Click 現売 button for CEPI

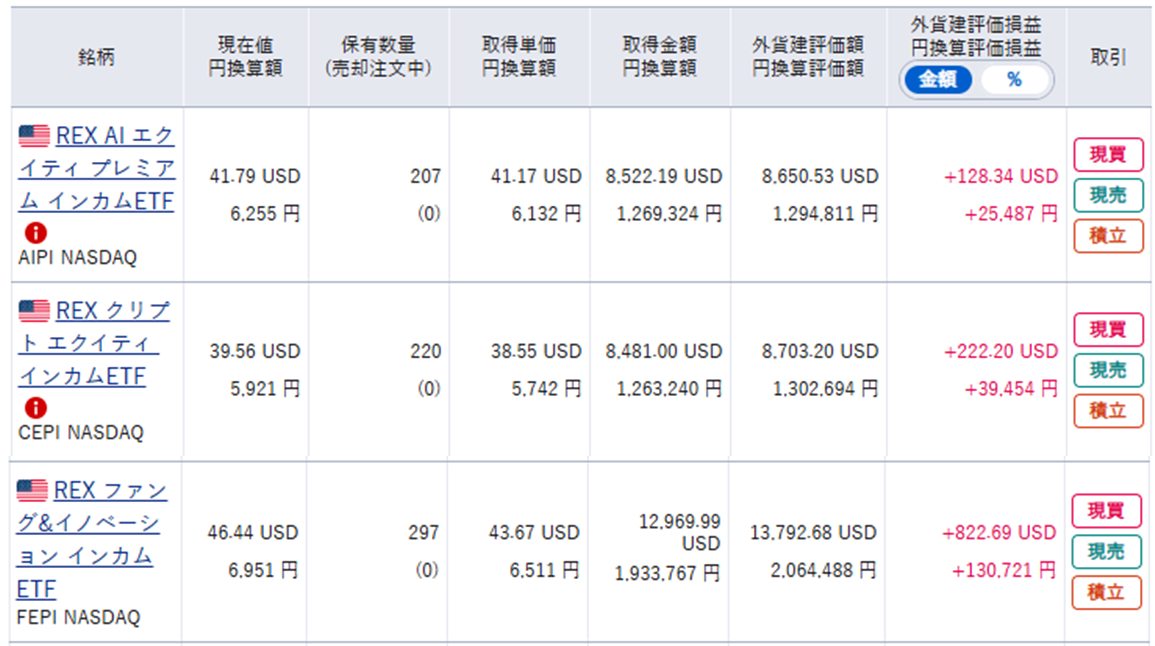(1108, 370)
